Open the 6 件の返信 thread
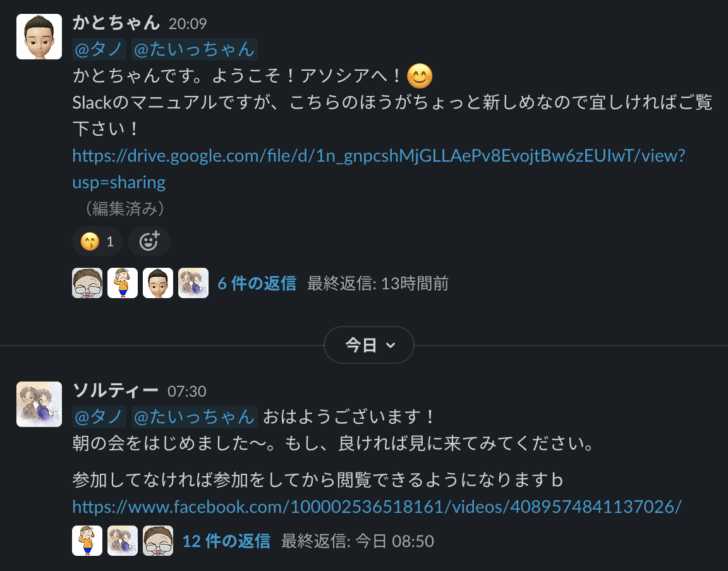 coord(257,283)
